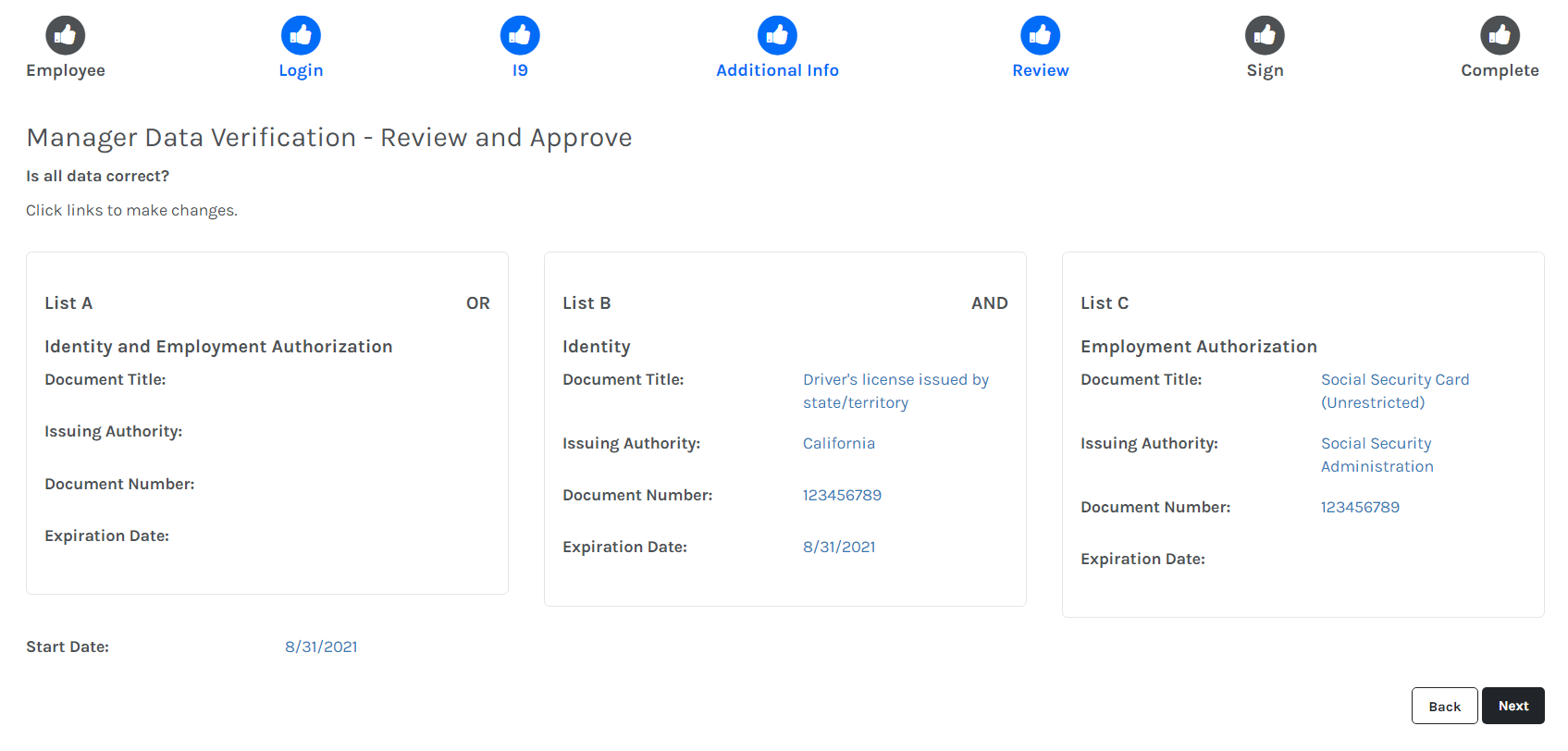
Task: Click the Complete step thumbs-up icon
Action: 1500,35
